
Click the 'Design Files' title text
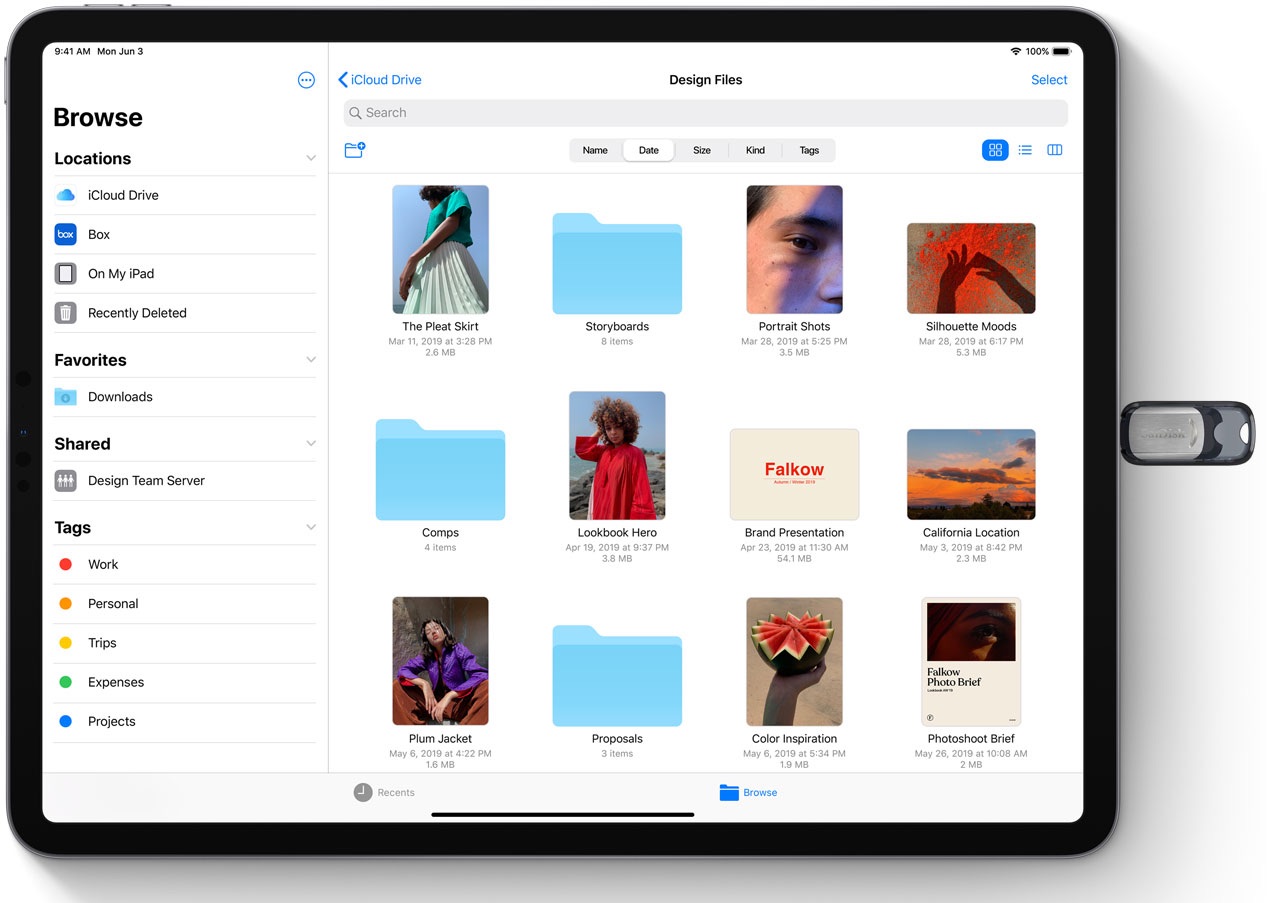[x=706, y=80]
